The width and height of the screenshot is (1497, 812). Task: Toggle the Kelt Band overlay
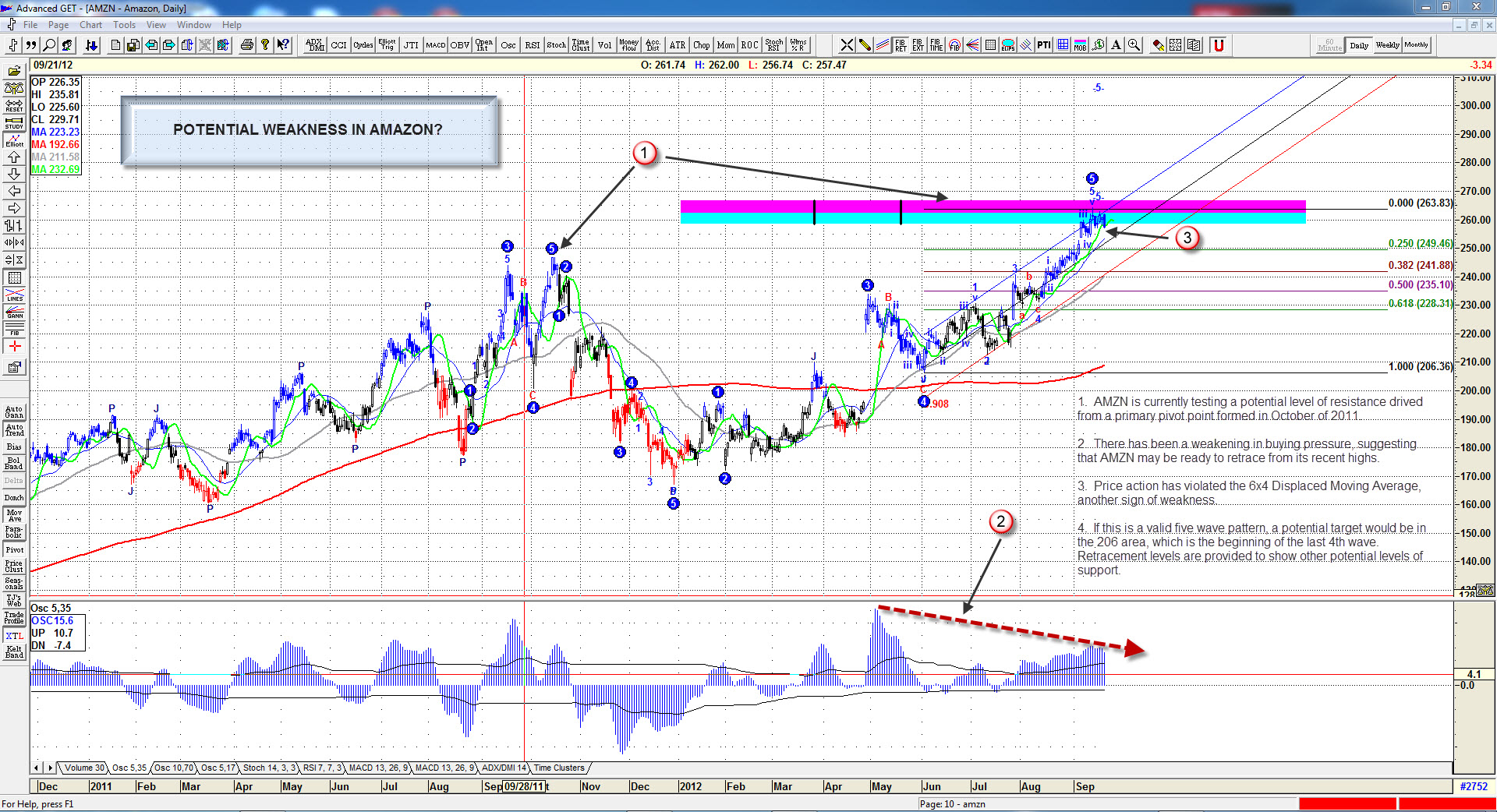click(x=14, y=652)
